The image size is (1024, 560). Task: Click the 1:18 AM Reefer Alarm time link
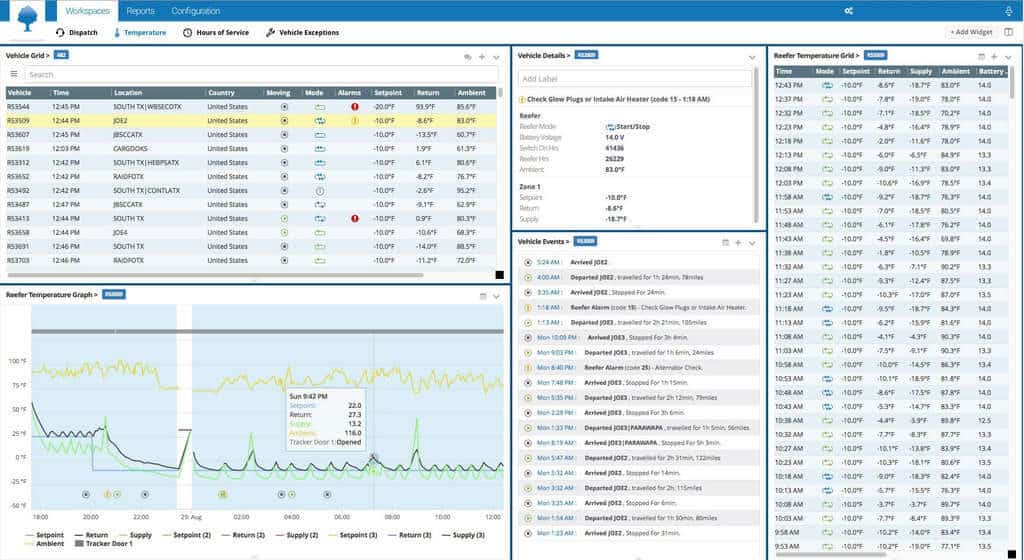pos(549,307)
